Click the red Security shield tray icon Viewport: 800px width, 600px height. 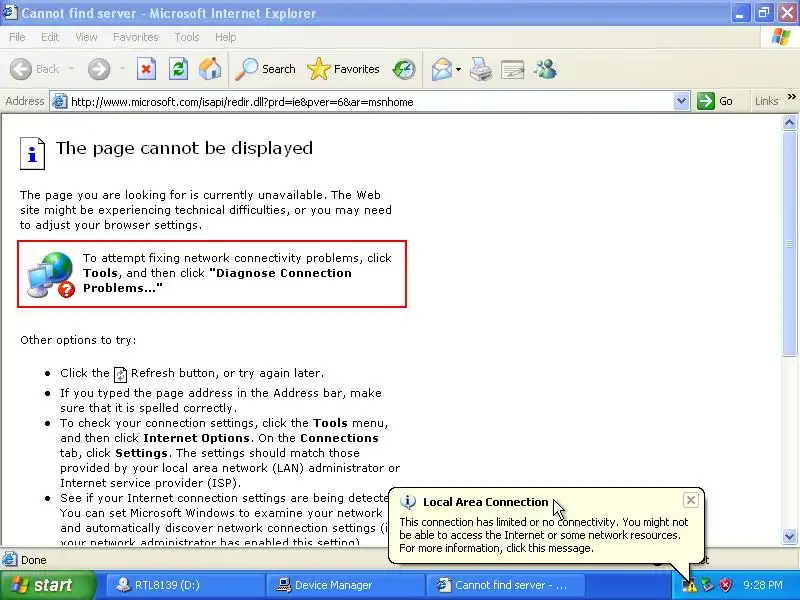click(725, 585)
